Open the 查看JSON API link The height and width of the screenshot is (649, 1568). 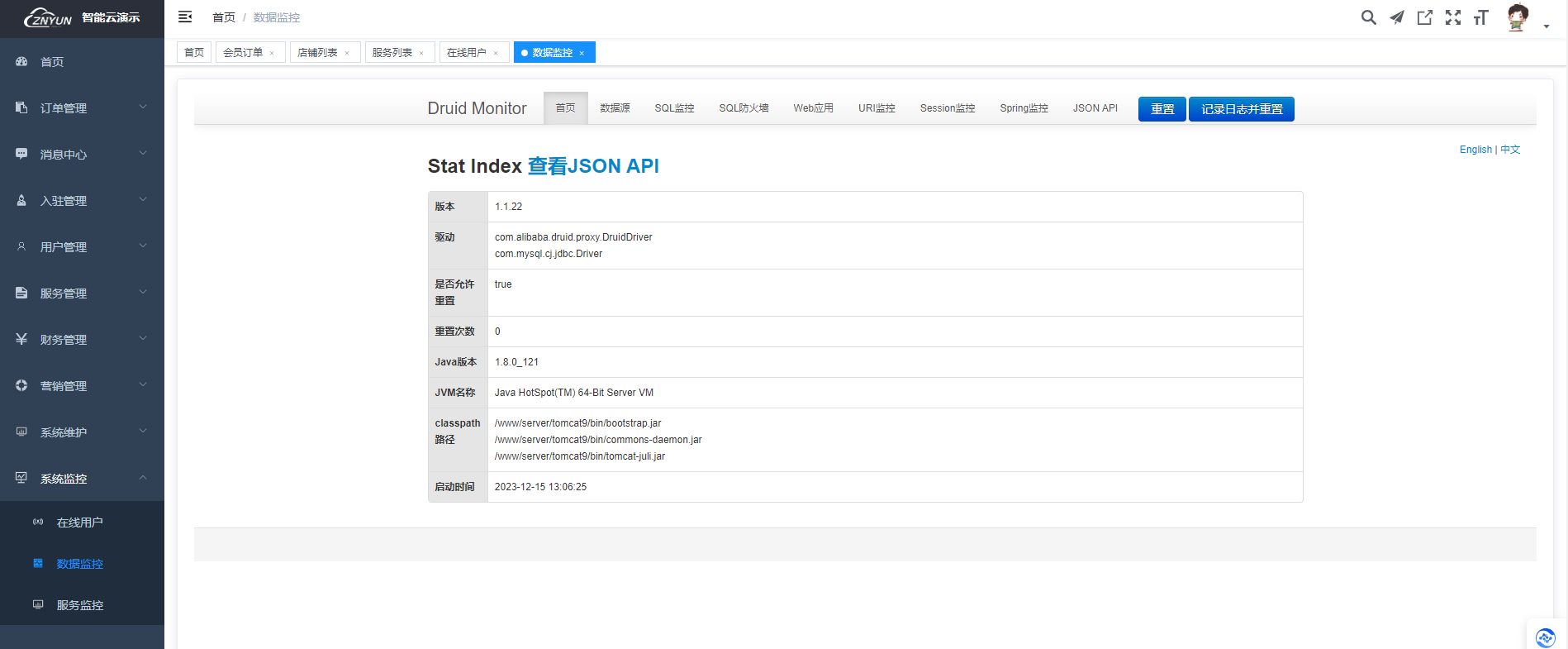click(x=592, y=166)
